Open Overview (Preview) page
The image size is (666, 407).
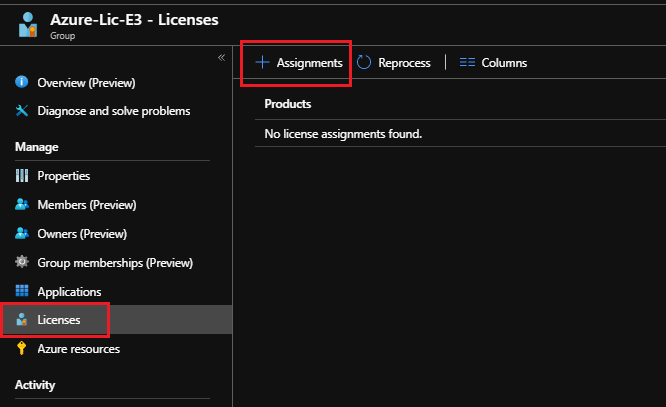(86, 82)
